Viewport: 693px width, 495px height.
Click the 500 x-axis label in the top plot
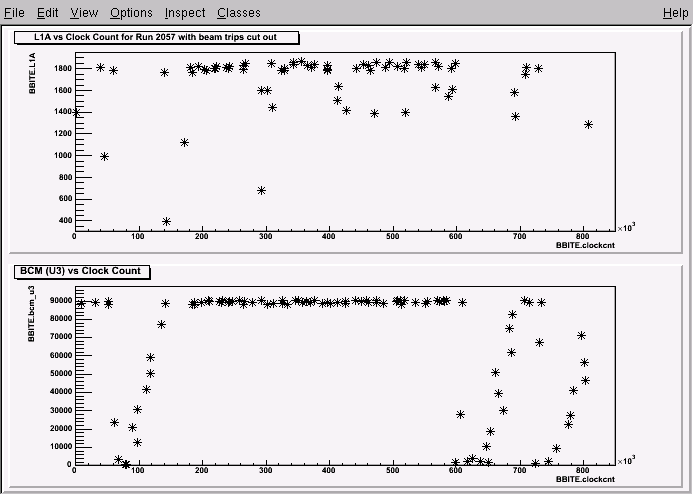pyautogui.click(x=392, y=236)
